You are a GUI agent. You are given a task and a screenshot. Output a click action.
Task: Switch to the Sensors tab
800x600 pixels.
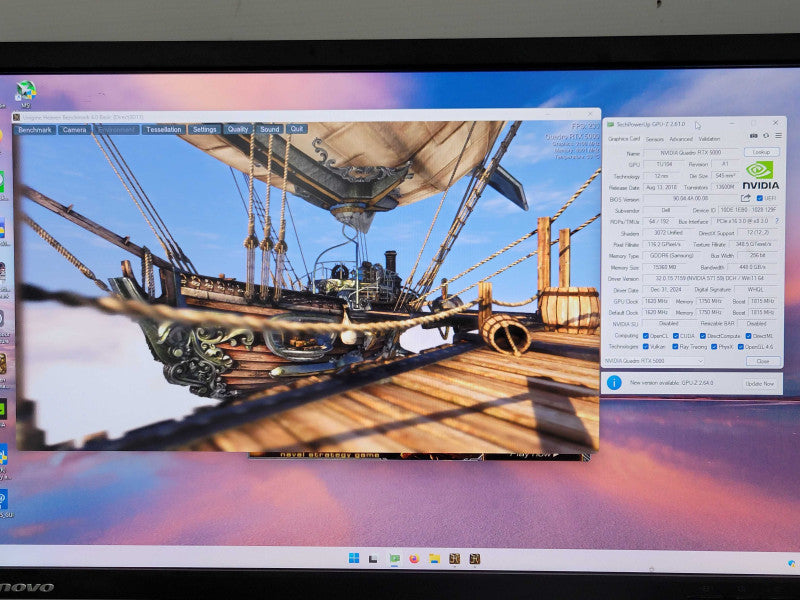point(655,139)
